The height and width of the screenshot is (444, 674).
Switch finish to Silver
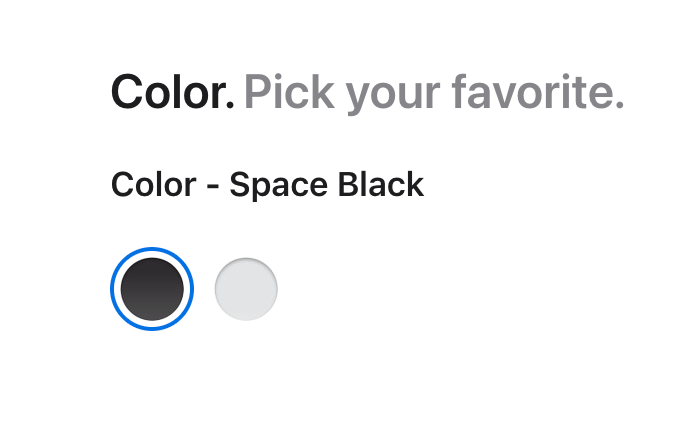point(246,289)
